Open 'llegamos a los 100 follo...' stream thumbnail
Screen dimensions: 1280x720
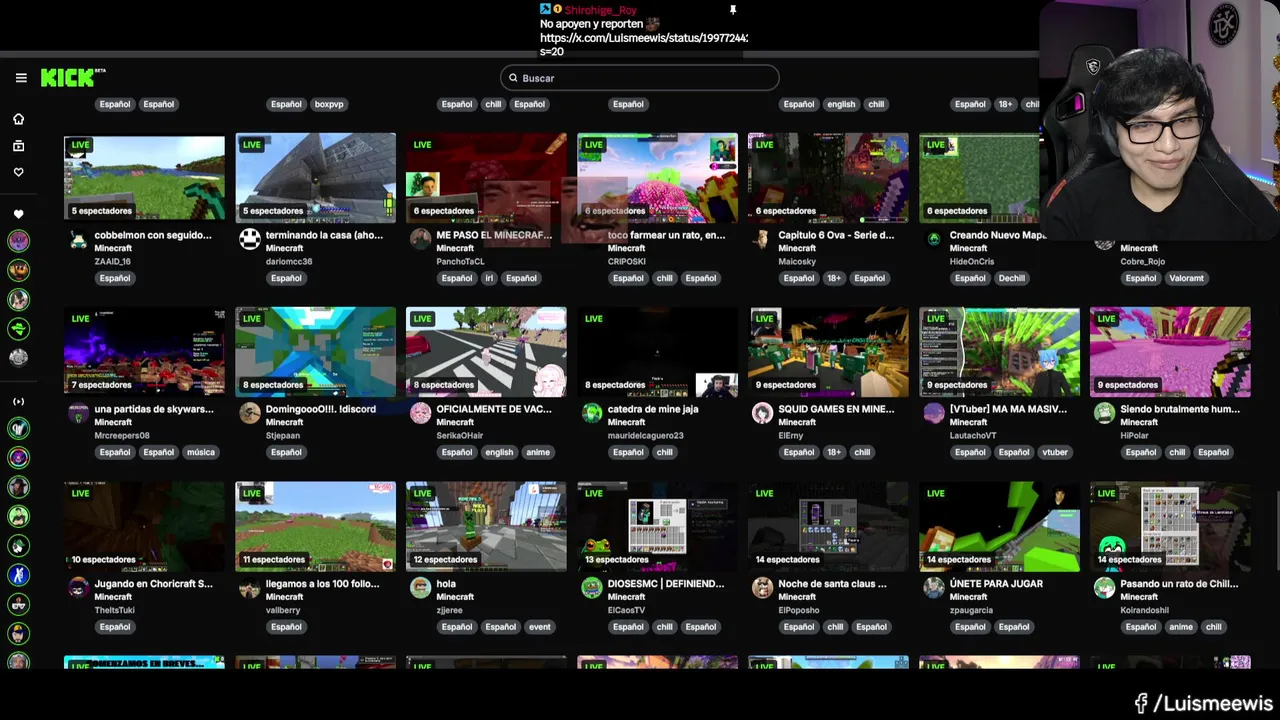(315, 526)
